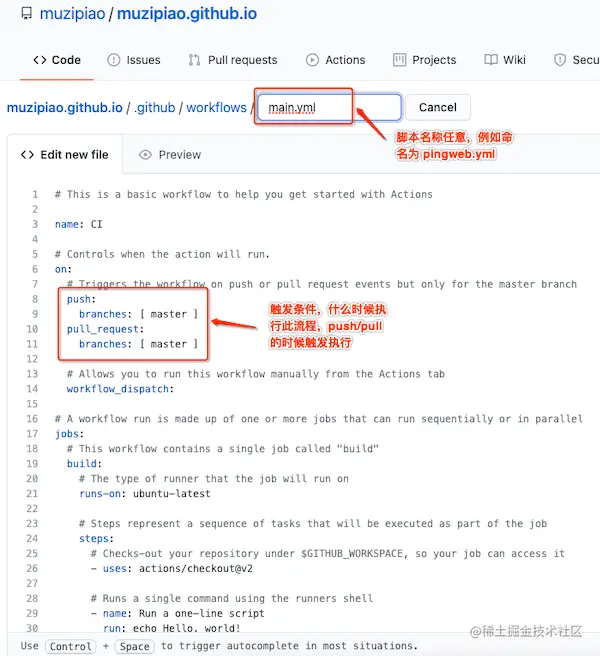Click '- uses: actions/checkout@v2' line

pos(172,568)
